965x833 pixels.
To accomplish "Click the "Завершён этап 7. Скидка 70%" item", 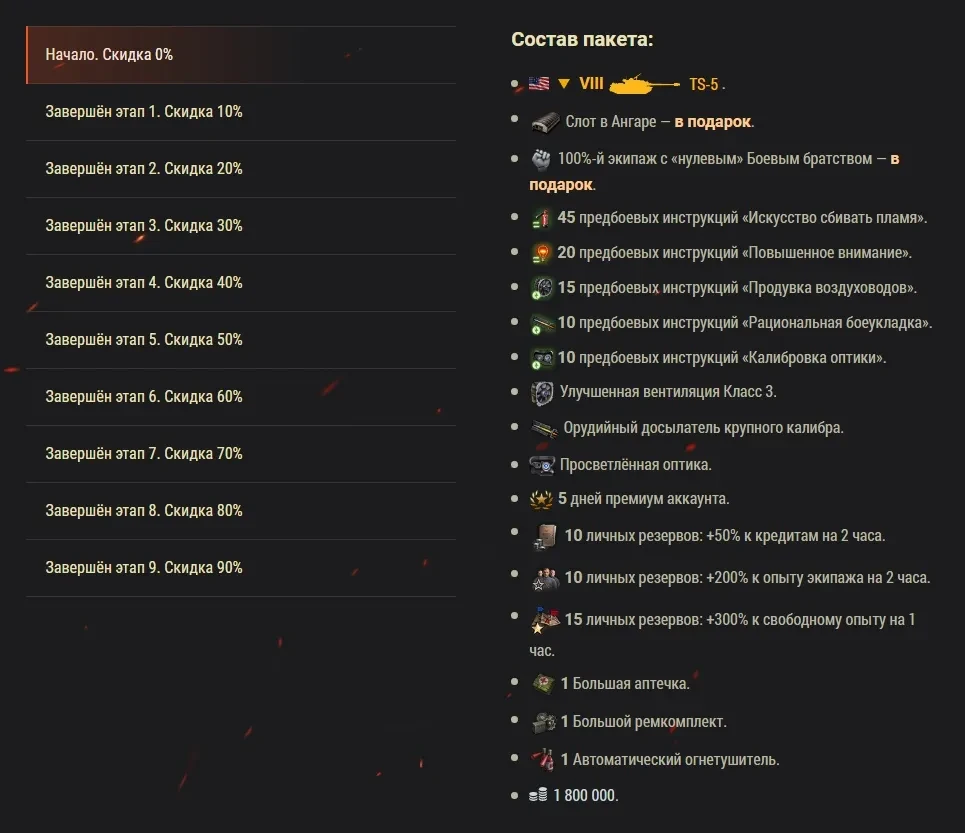I will pos(240,454).
